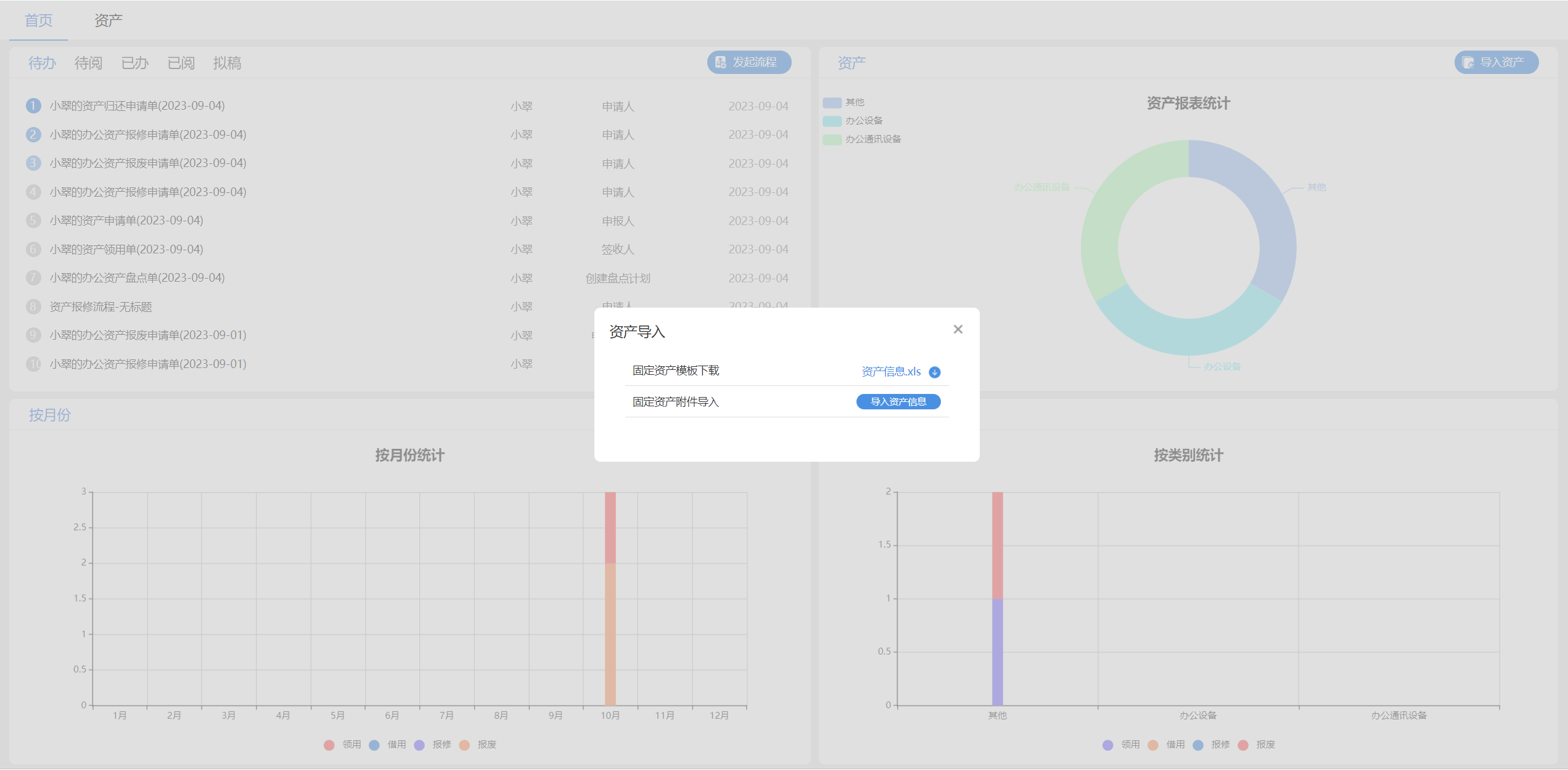The width and height of the screenshot is (1568, 770).
Task: Open the 资产信息.xls template link
Action: tap(890, 372)
